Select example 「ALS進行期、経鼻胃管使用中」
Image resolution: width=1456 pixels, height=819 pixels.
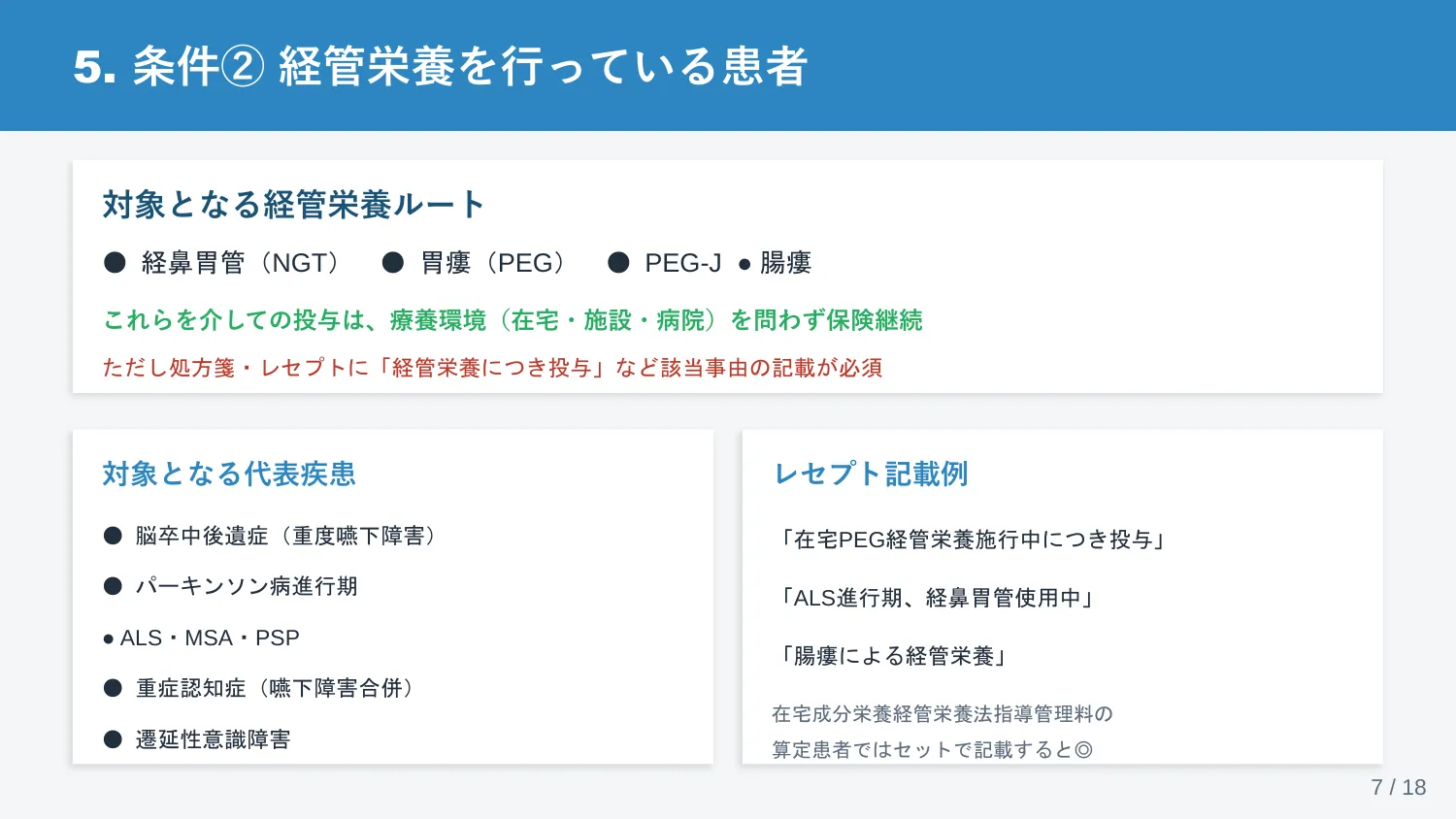[x=936, y=598]
